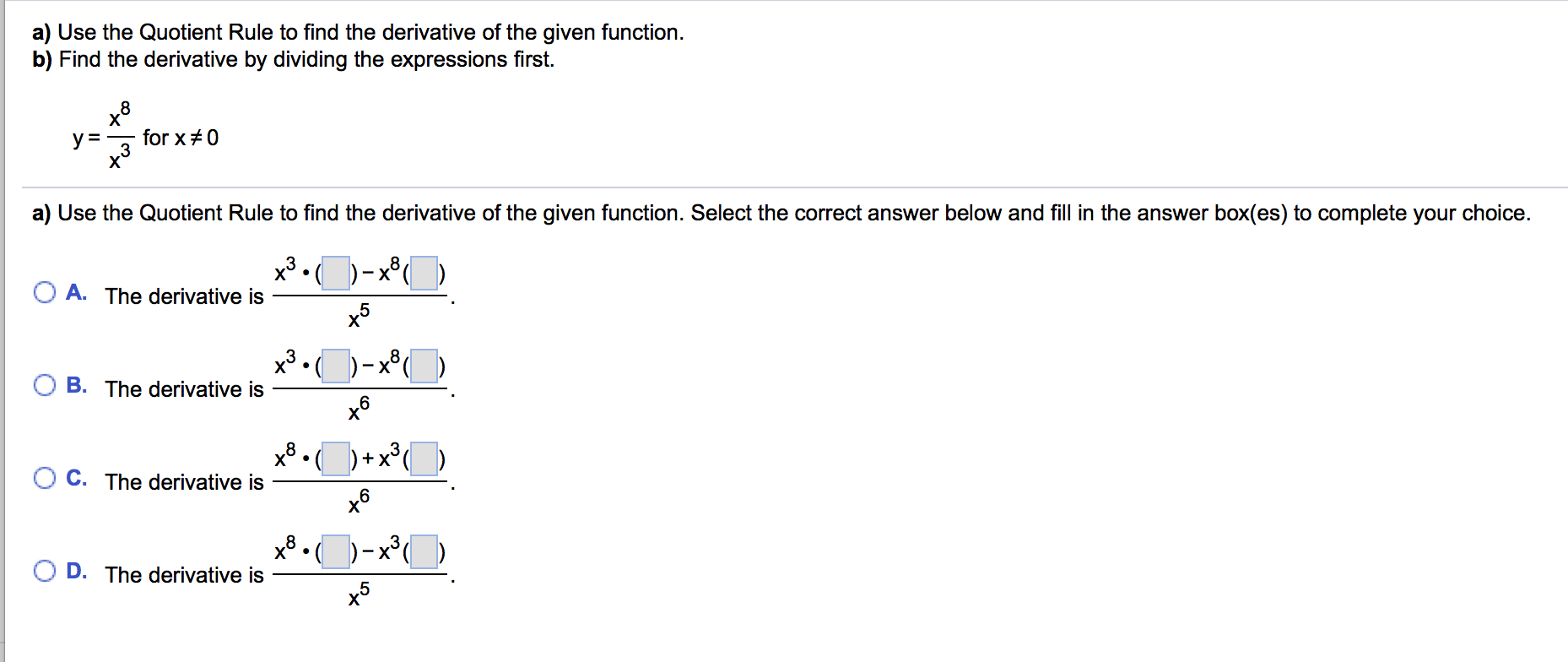
Task: Select answer choice D radio button
Action: point(44,572)
